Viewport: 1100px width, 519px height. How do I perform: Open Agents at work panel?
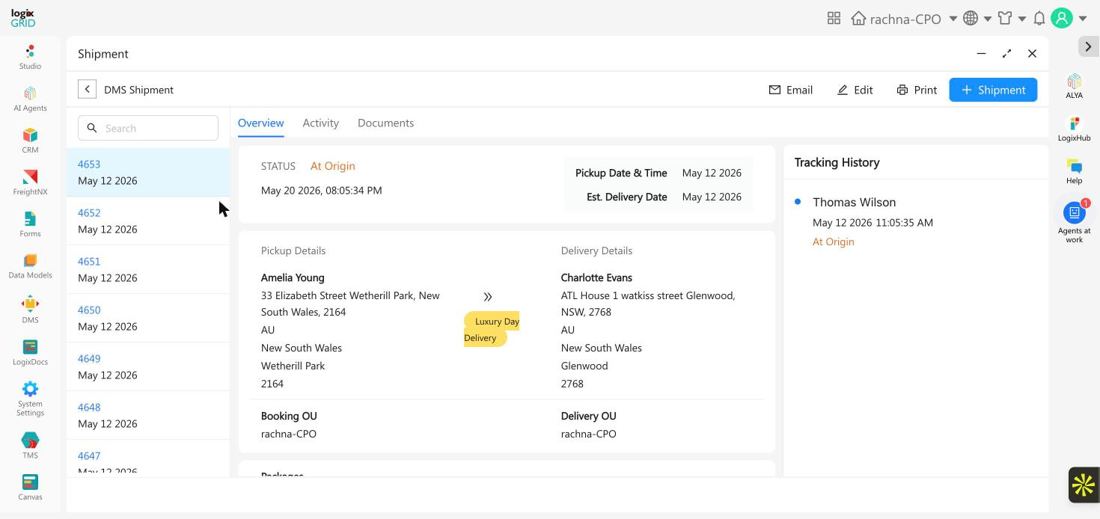(x=1074, y=222)
